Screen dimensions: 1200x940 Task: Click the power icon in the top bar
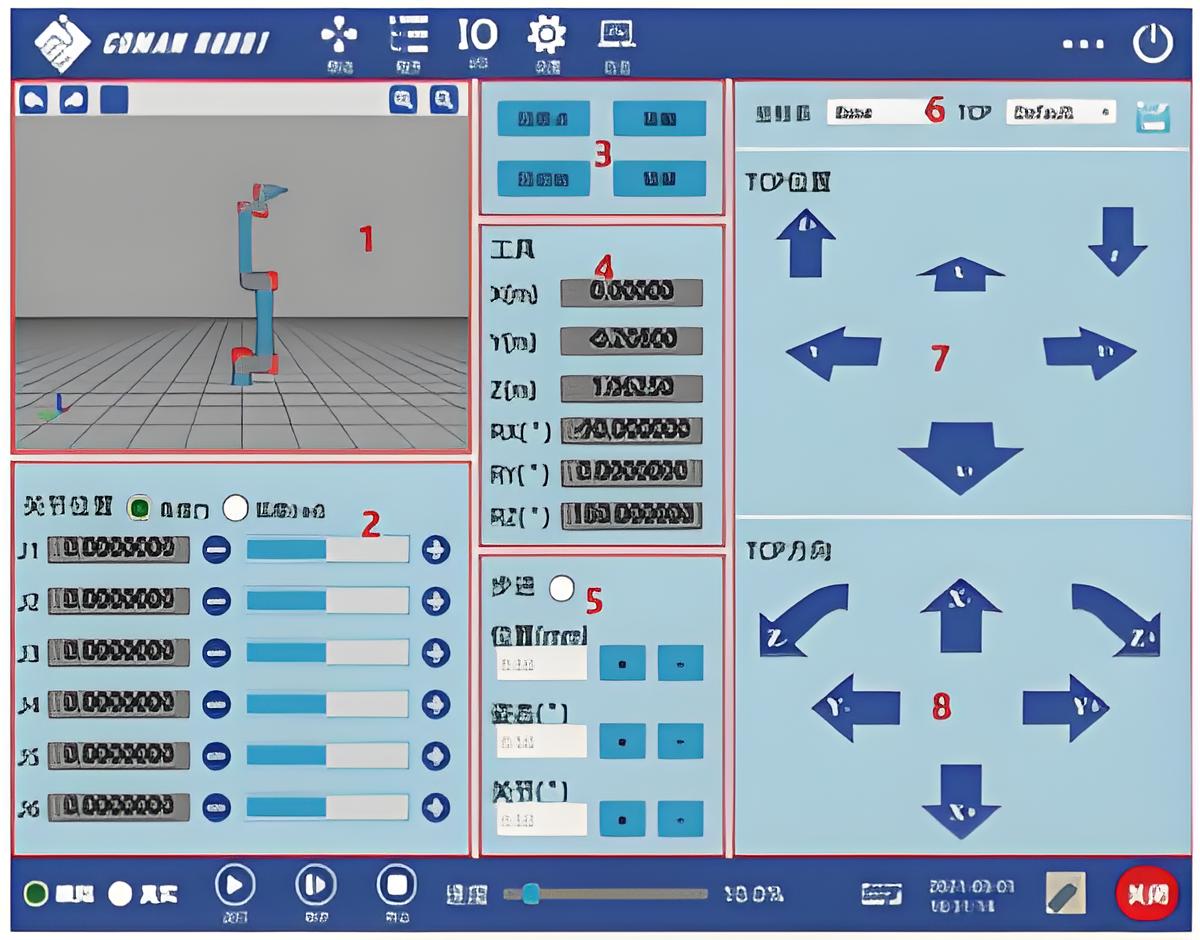[x=1152, y=44]
